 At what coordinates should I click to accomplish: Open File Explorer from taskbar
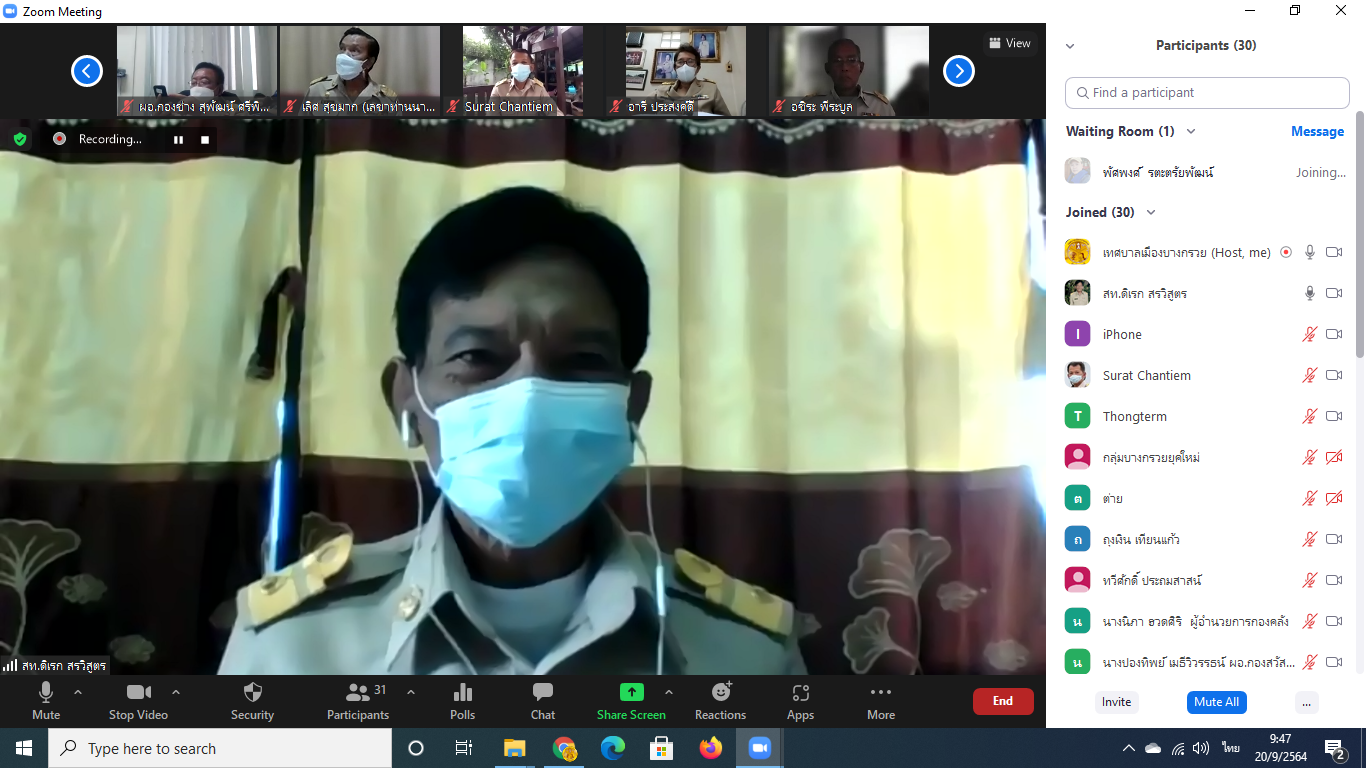[x=514, y=748]
